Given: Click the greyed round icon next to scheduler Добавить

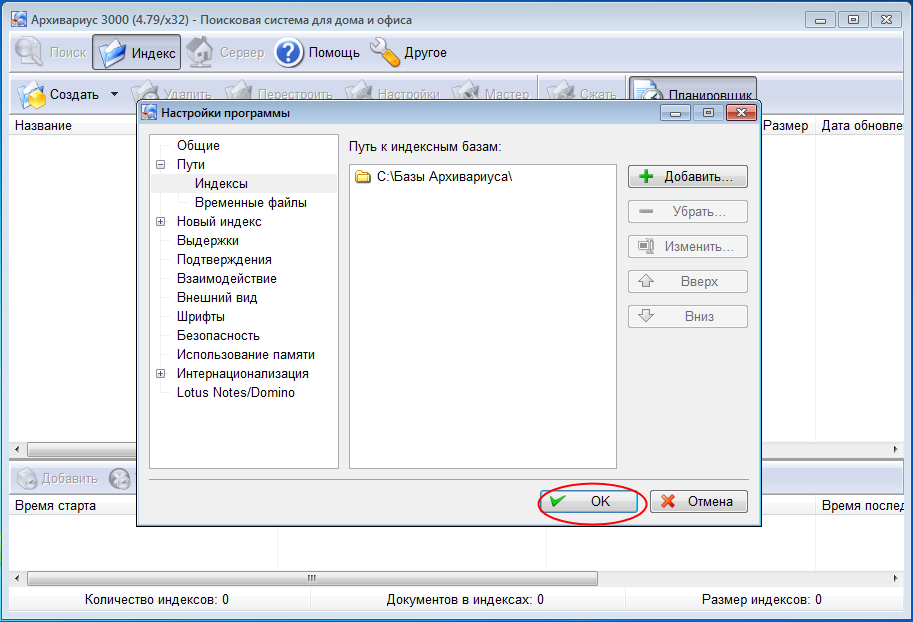Looking at the screenshot, I should point(119,479).
